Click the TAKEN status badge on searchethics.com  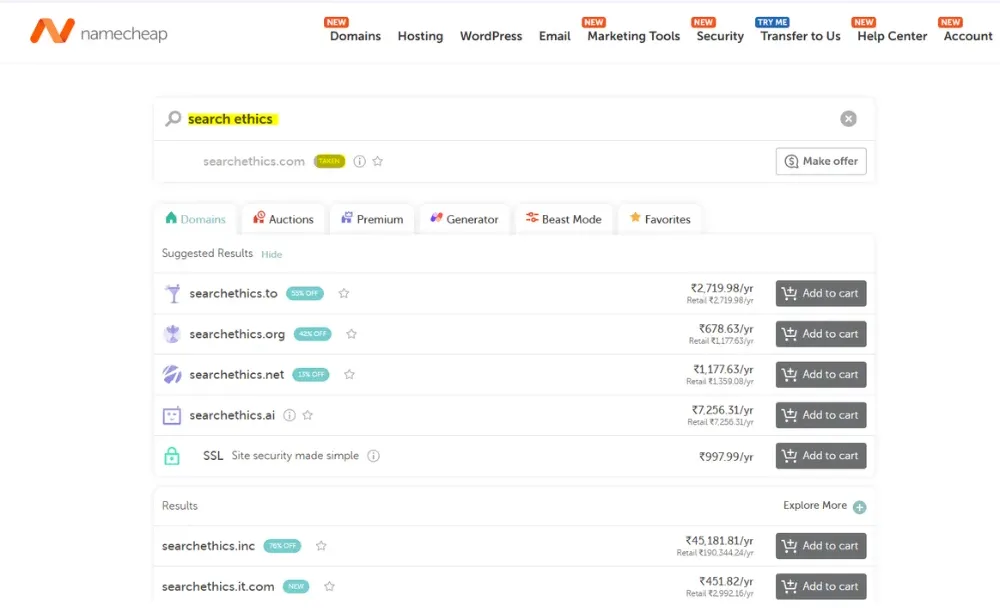click(x=329, y=160)
